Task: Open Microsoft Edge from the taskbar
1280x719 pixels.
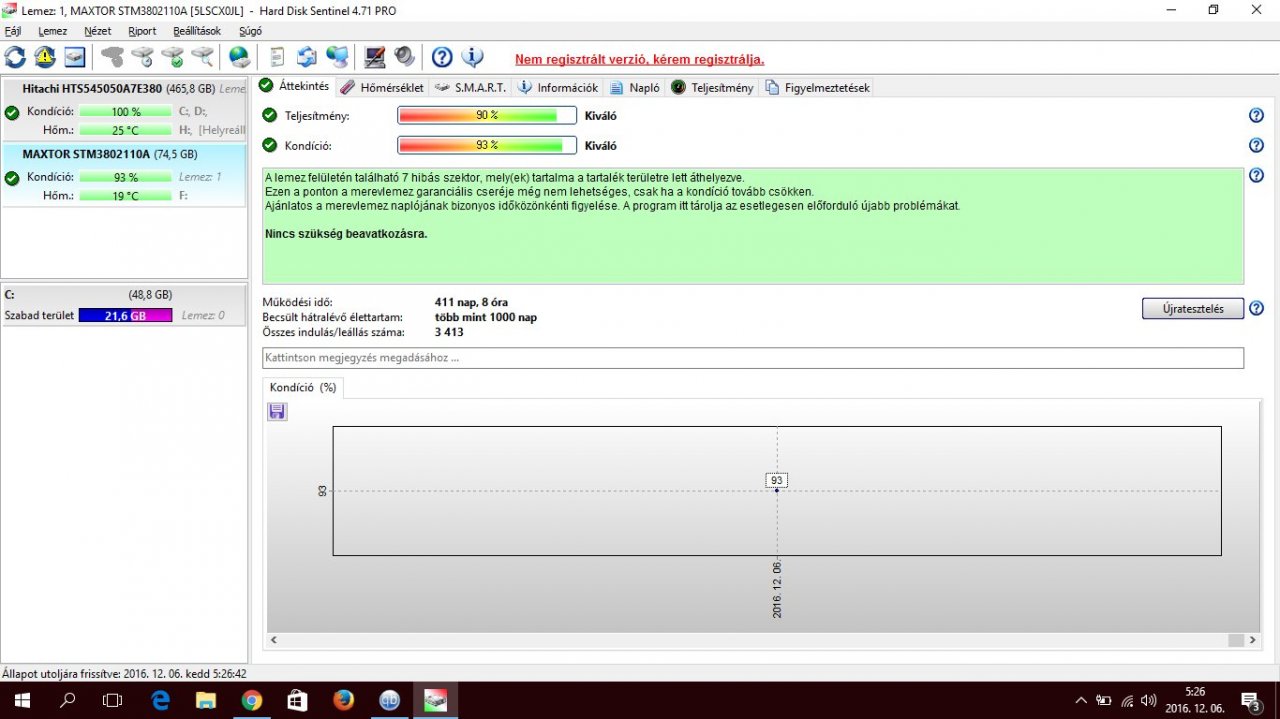Action: tap(161, 700)
